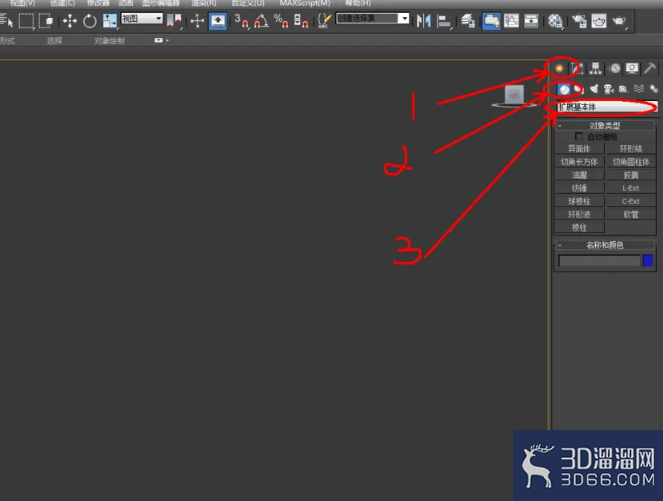Toggle the 3D Snaps button
This screenshot has width=663, height=501.
click(x=241, y=21)
